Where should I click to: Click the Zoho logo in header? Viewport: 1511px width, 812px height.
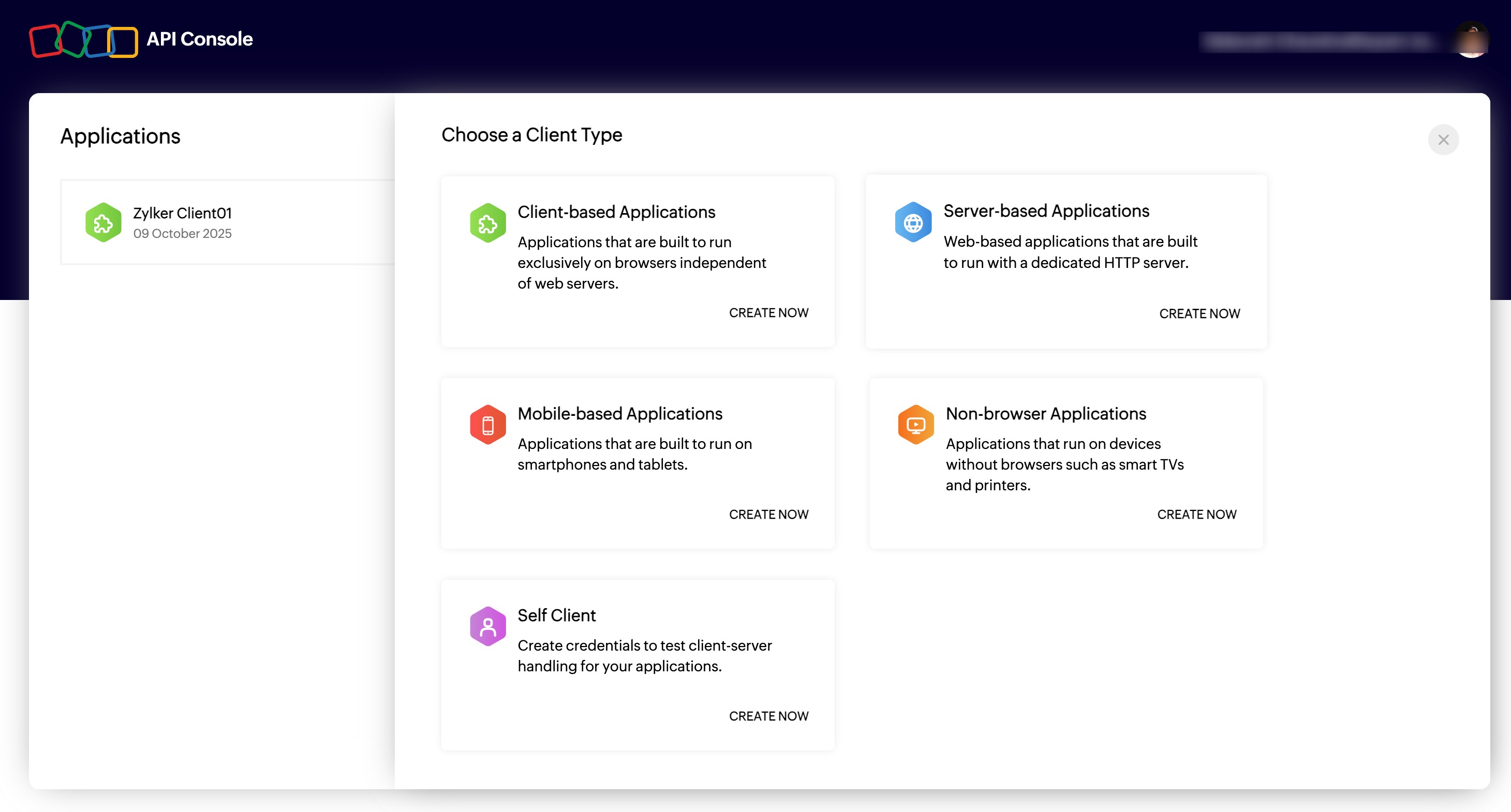[83, 39]
